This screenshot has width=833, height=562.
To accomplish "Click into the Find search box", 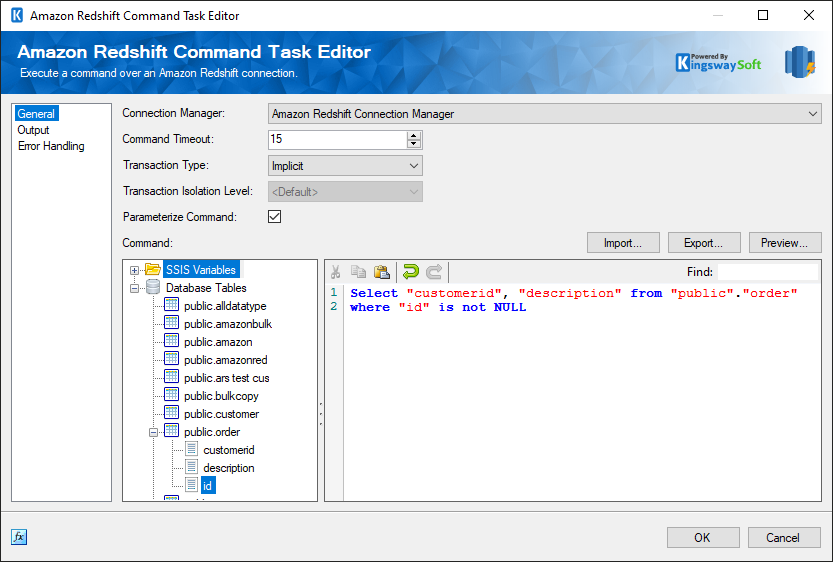I will click(x=768, y=272).
